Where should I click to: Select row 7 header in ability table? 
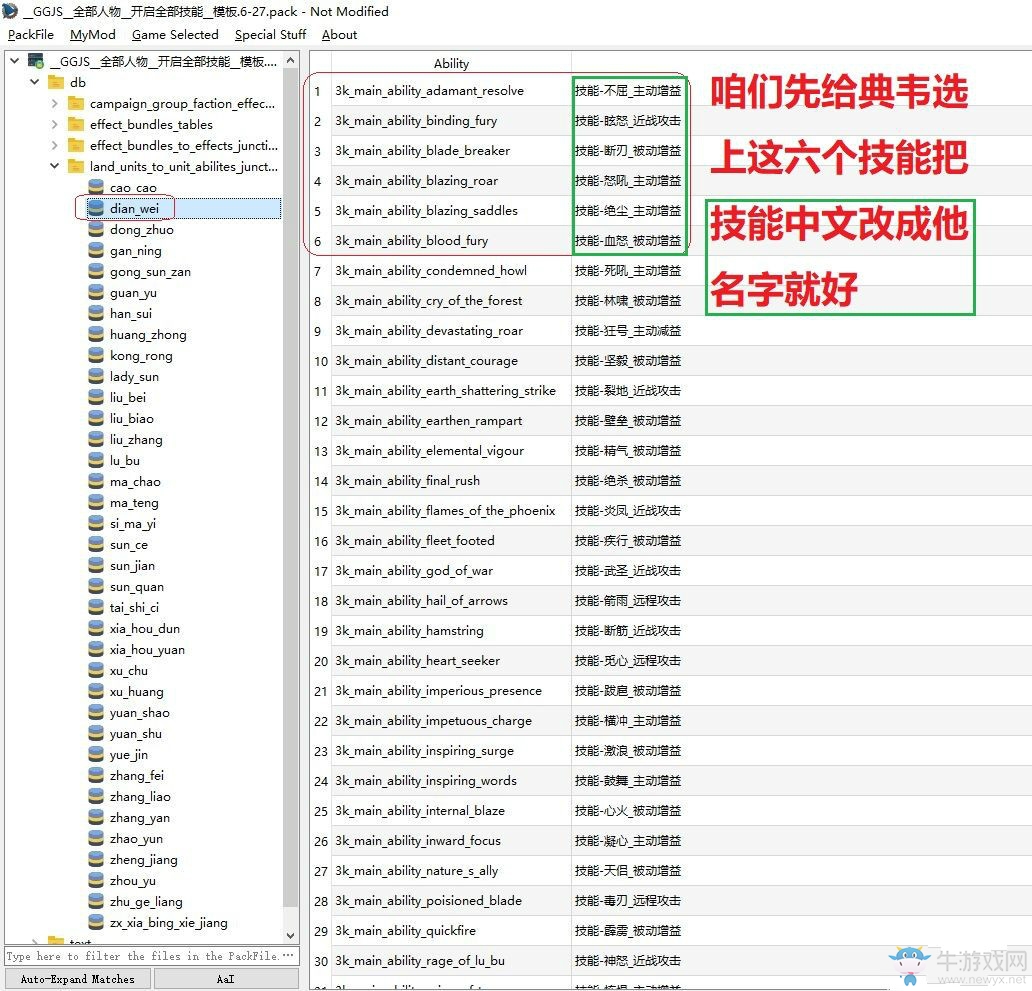pyautogui.click(x=318, y=271)
